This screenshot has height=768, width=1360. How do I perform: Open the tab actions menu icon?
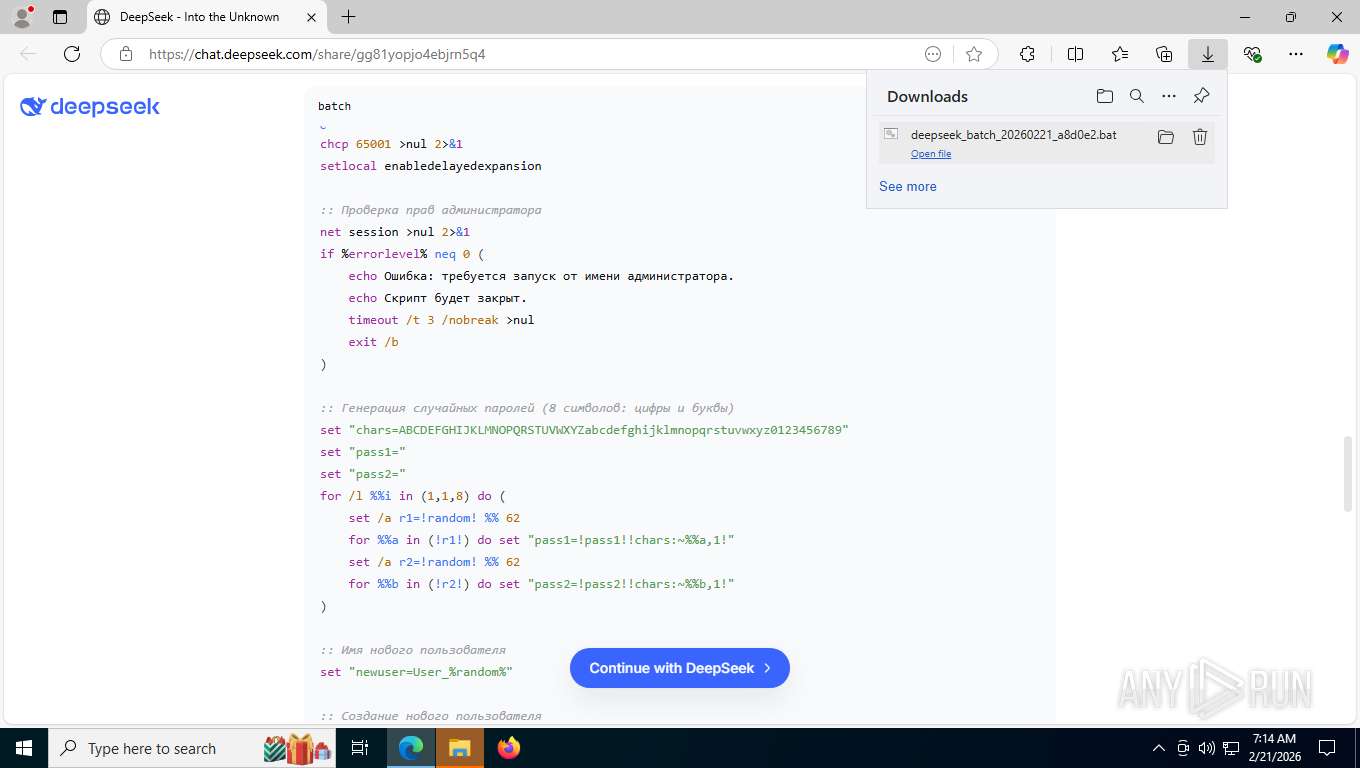[x=60, y=17]
